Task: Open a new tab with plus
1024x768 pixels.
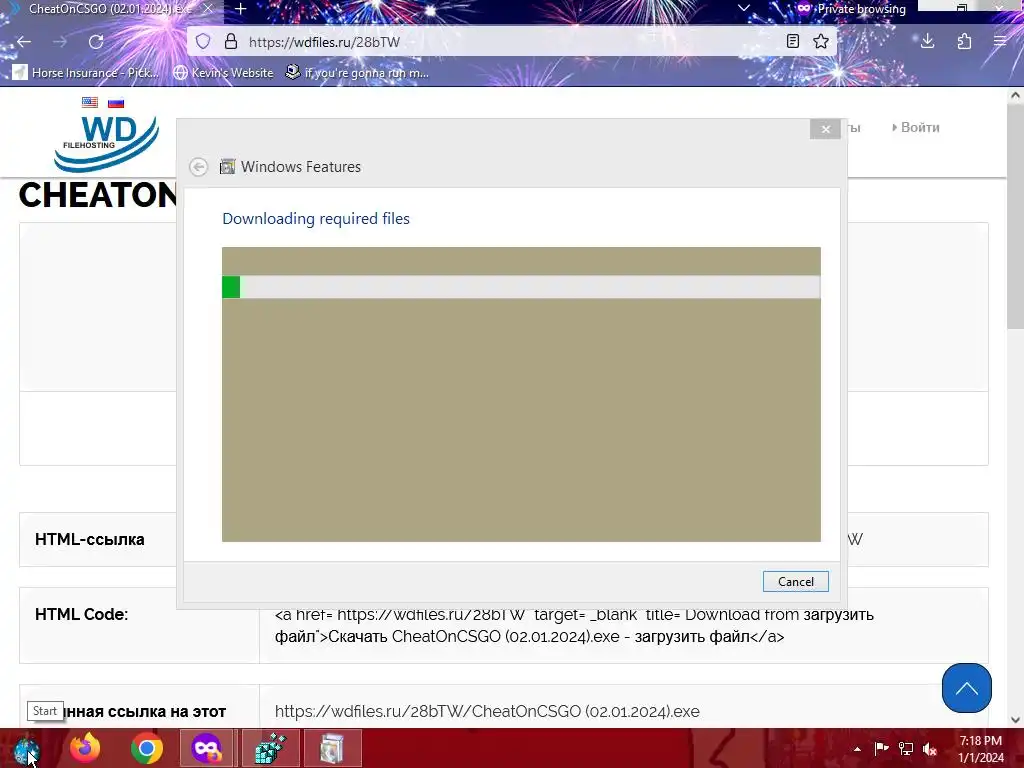Action: click(240, 9)
